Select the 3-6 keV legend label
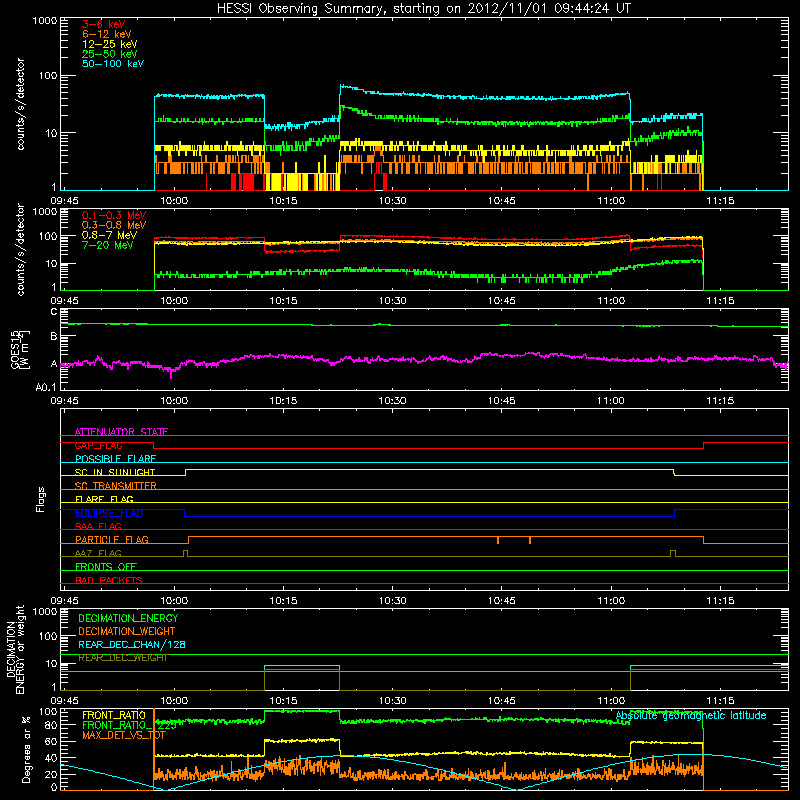The width and height of the screenshot is (800, 800). [x=104, y=24]
